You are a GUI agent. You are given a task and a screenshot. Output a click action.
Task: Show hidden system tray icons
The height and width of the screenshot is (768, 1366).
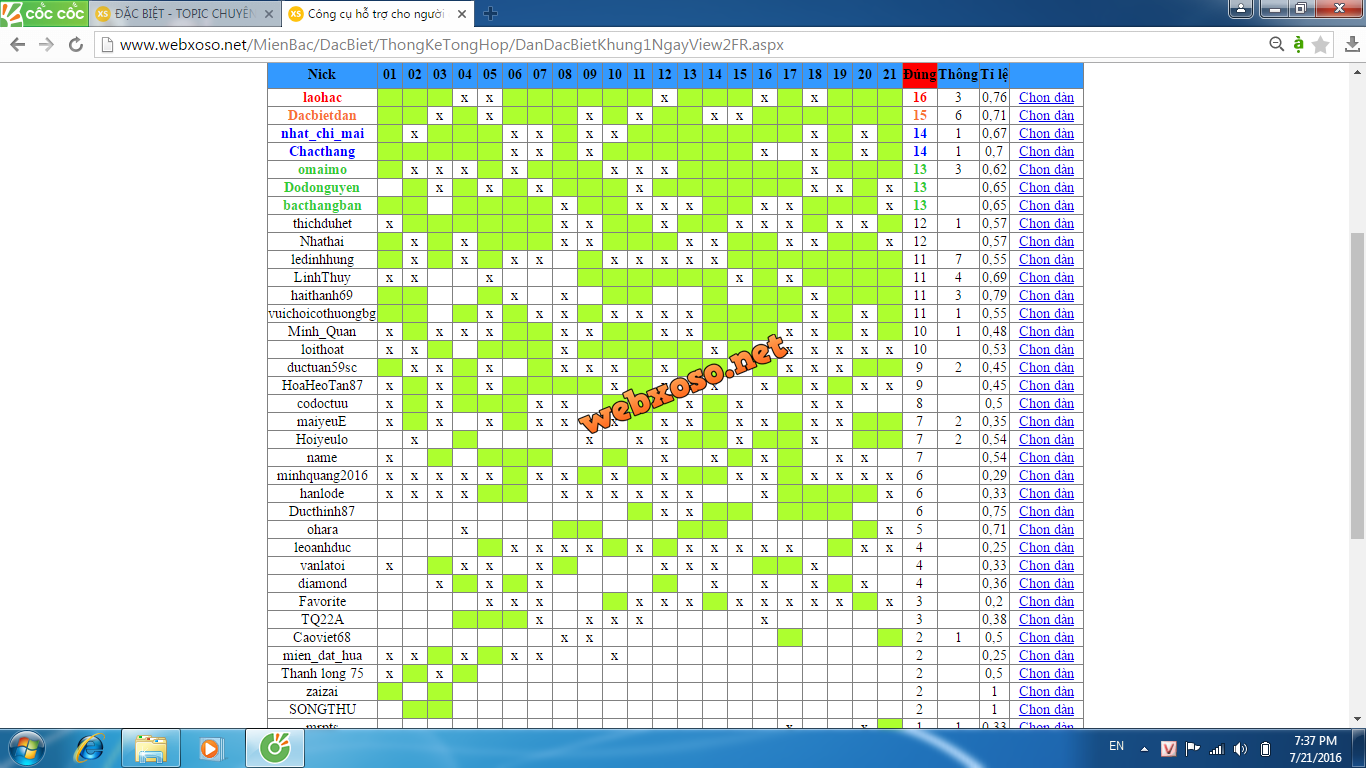tap(1145, 747)
